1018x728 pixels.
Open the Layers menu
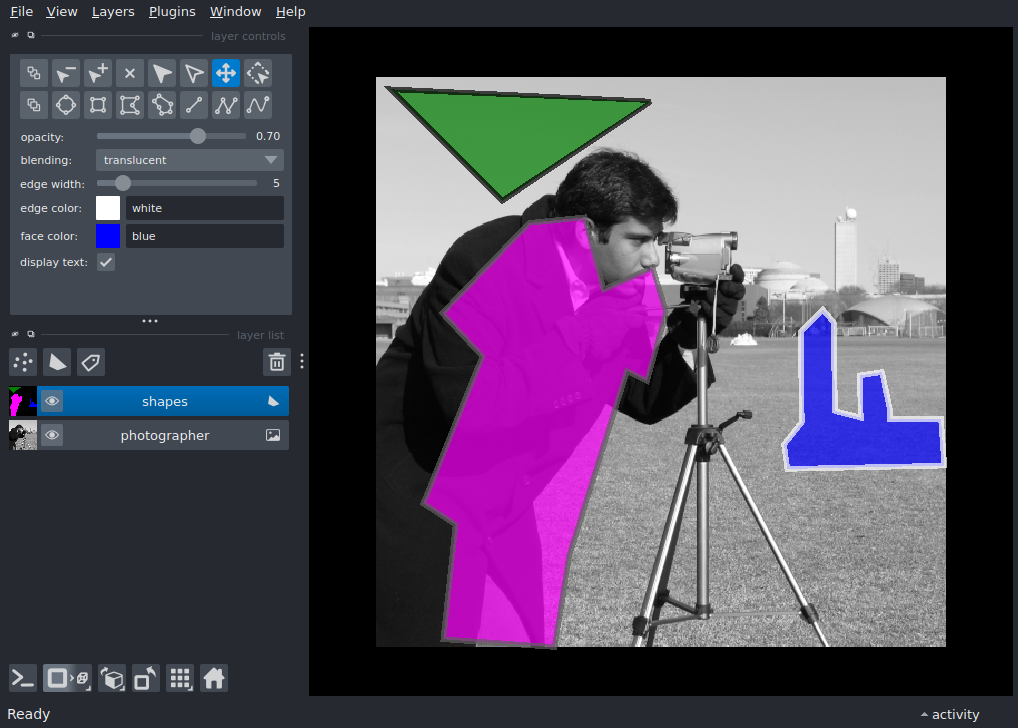pyautogui.click(x=112, y=11)
